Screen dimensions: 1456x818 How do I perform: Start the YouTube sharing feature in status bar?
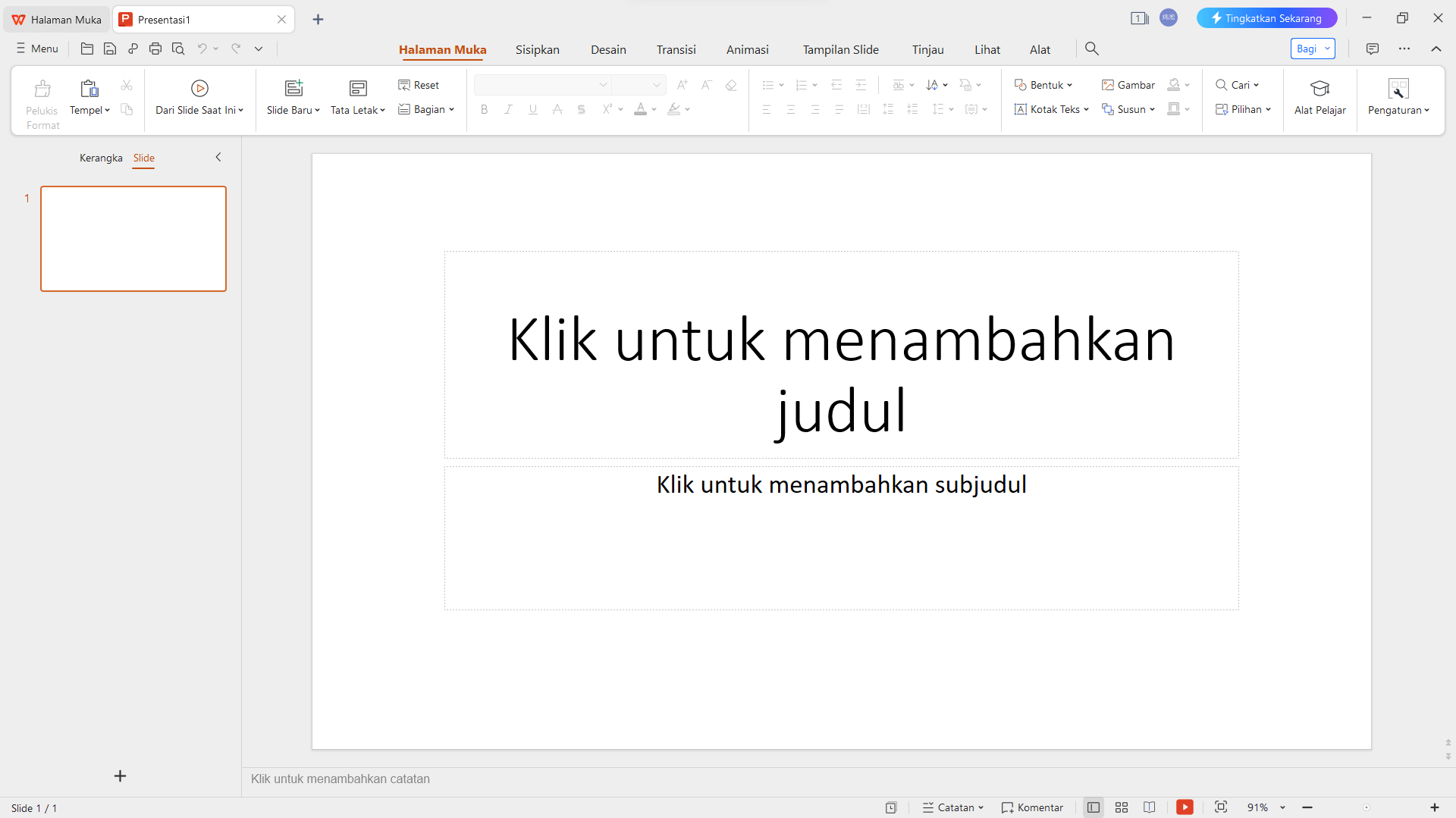[x=1185, y=807]
